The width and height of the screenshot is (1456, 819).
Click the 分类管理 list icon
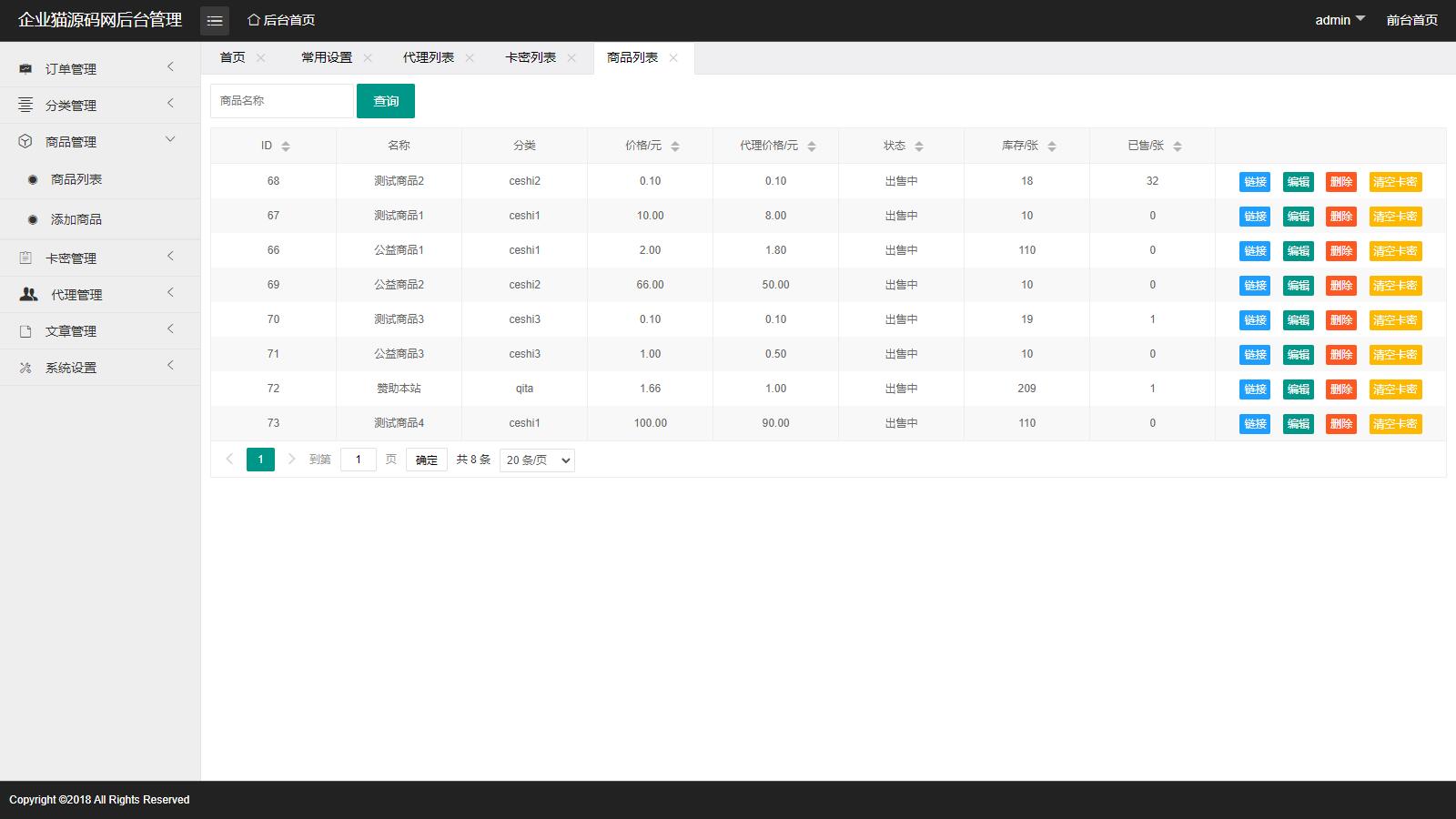click(x=25, y=106)
